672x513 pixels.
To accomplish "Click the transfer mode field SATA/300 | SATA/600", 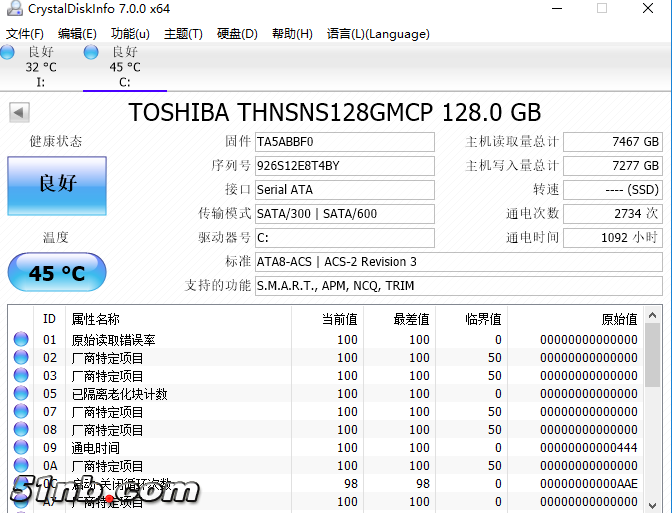I will click(x=345, y=214).
